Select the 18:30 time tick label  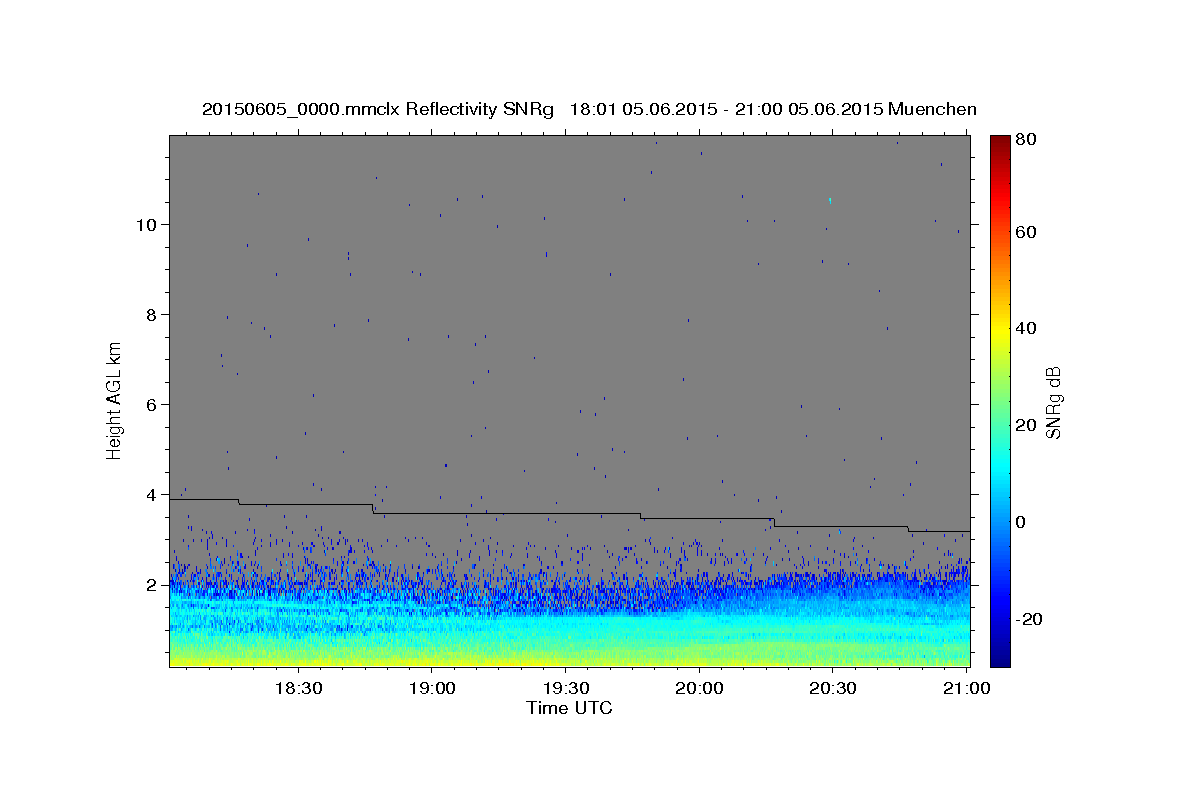(297, 688)
